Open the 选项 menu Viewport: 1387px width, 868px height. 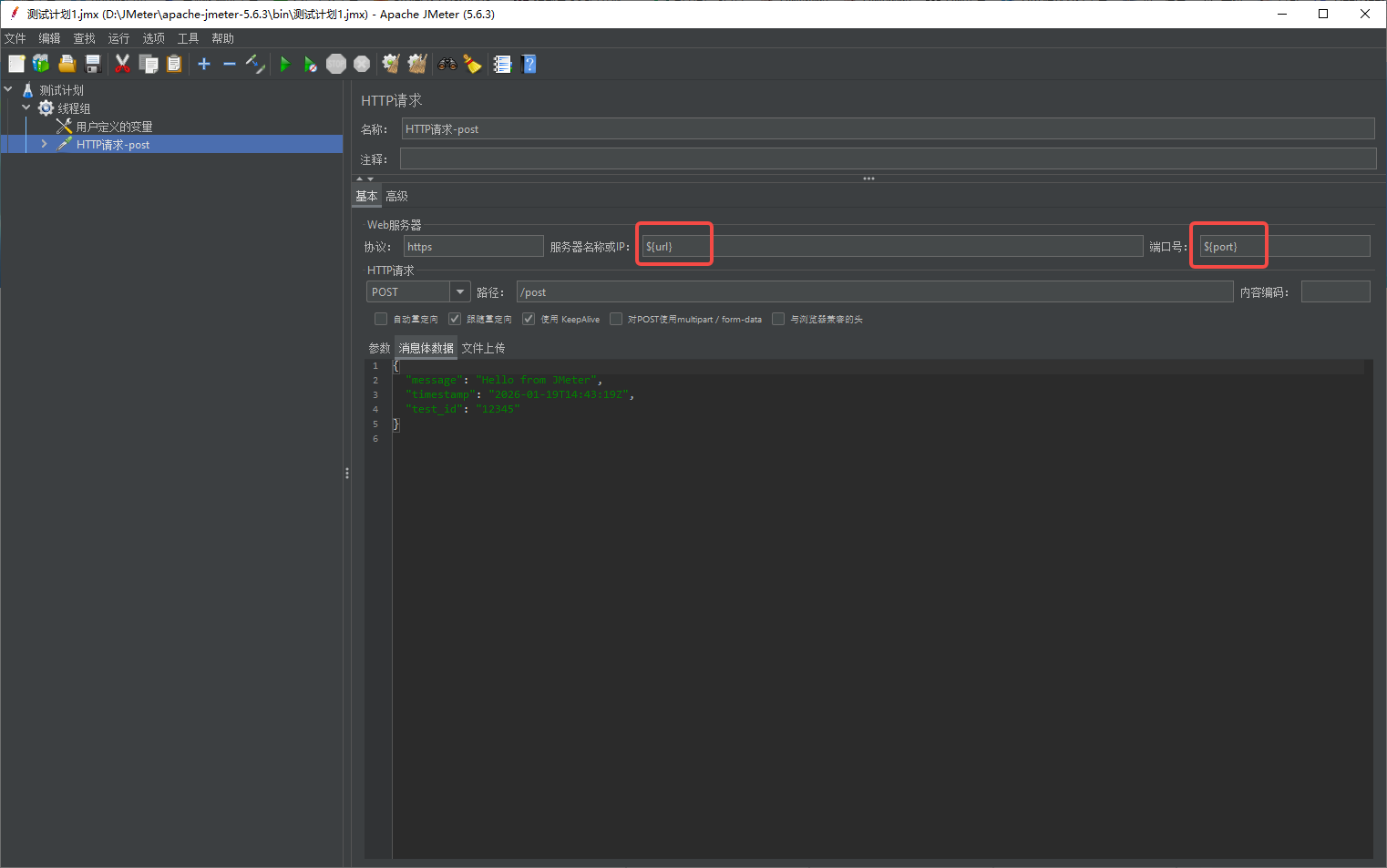pyautogui.click(x=153, y=38)
